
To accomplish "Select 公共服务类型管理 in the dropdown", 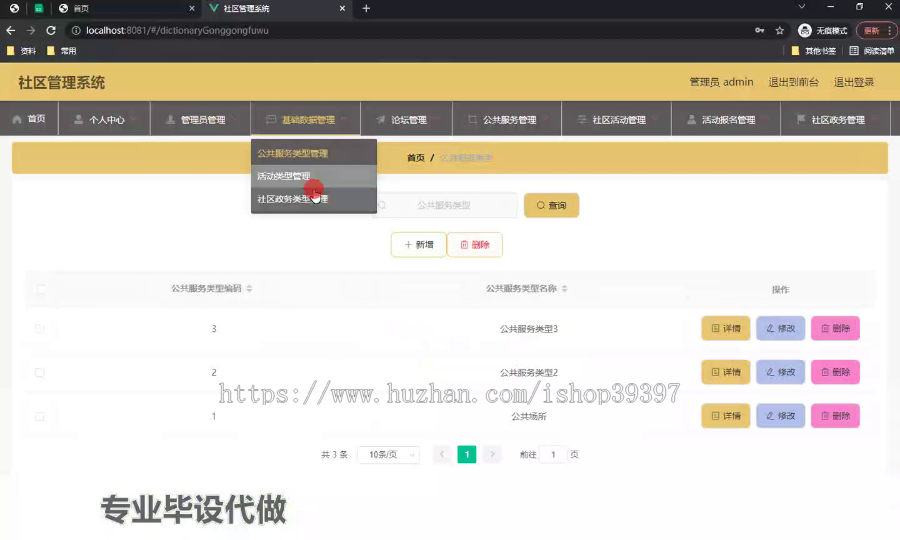I will click(x=314, y=153).
